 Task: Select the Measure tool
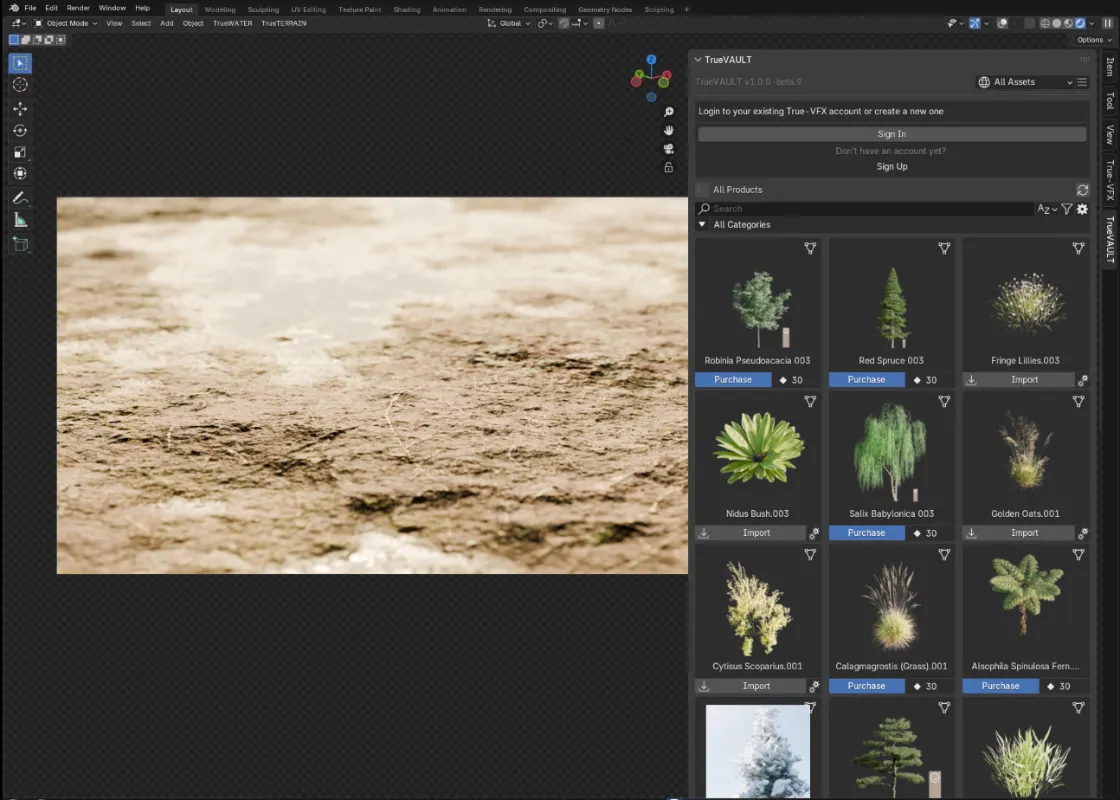click(20, 220)
